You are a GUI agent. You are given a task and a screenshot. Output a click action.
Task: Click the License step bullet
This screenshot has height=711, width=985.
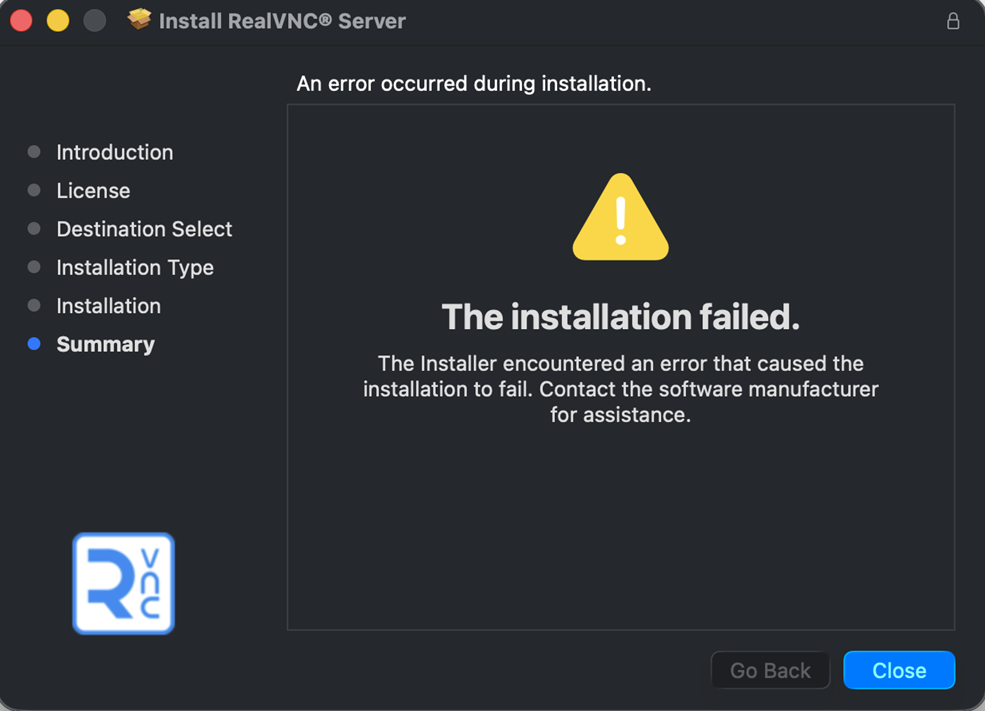coord(34,190)
